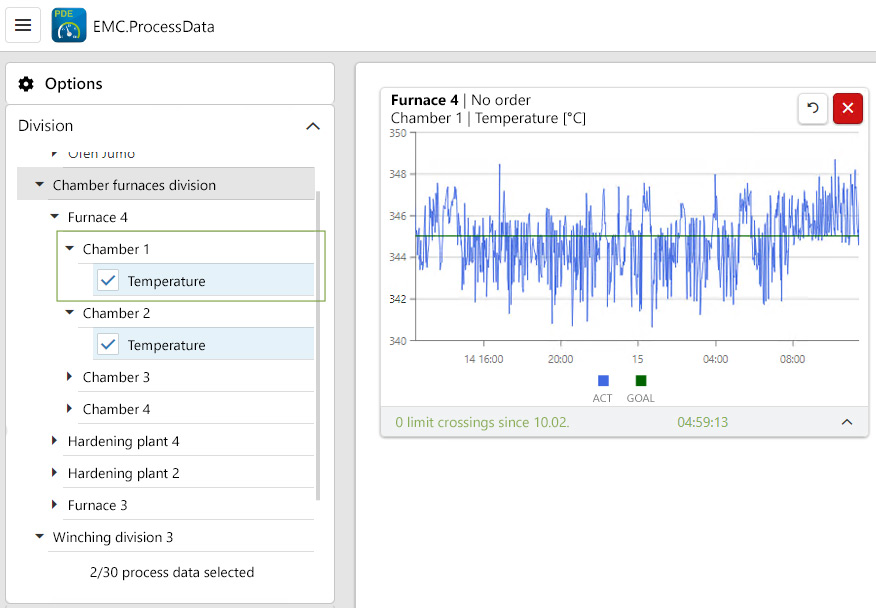Uncheck Temperature under Chamber 1
Viewport: 876px width, 608px height.
click(x=109, y=281)
